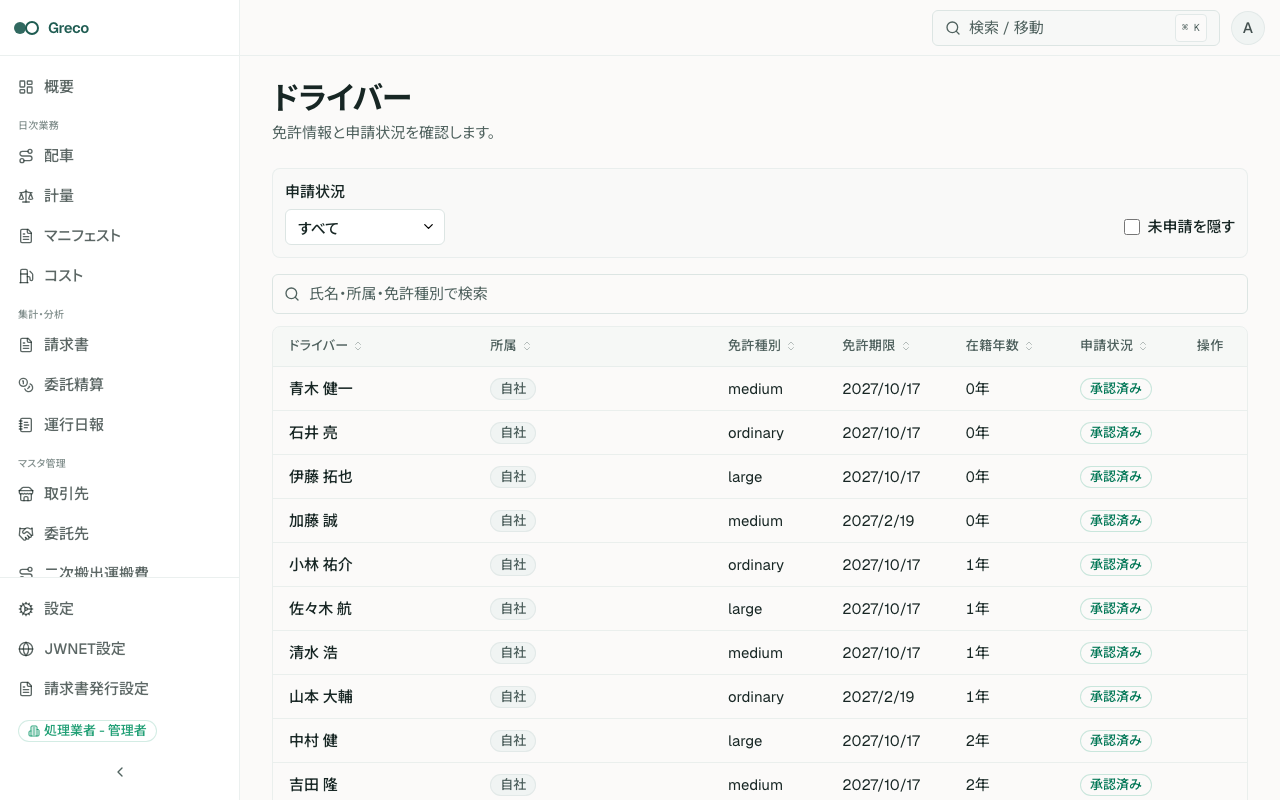Go to 概要 menu item
Screen dimensions: 1280x800
(x=120, y=87)
